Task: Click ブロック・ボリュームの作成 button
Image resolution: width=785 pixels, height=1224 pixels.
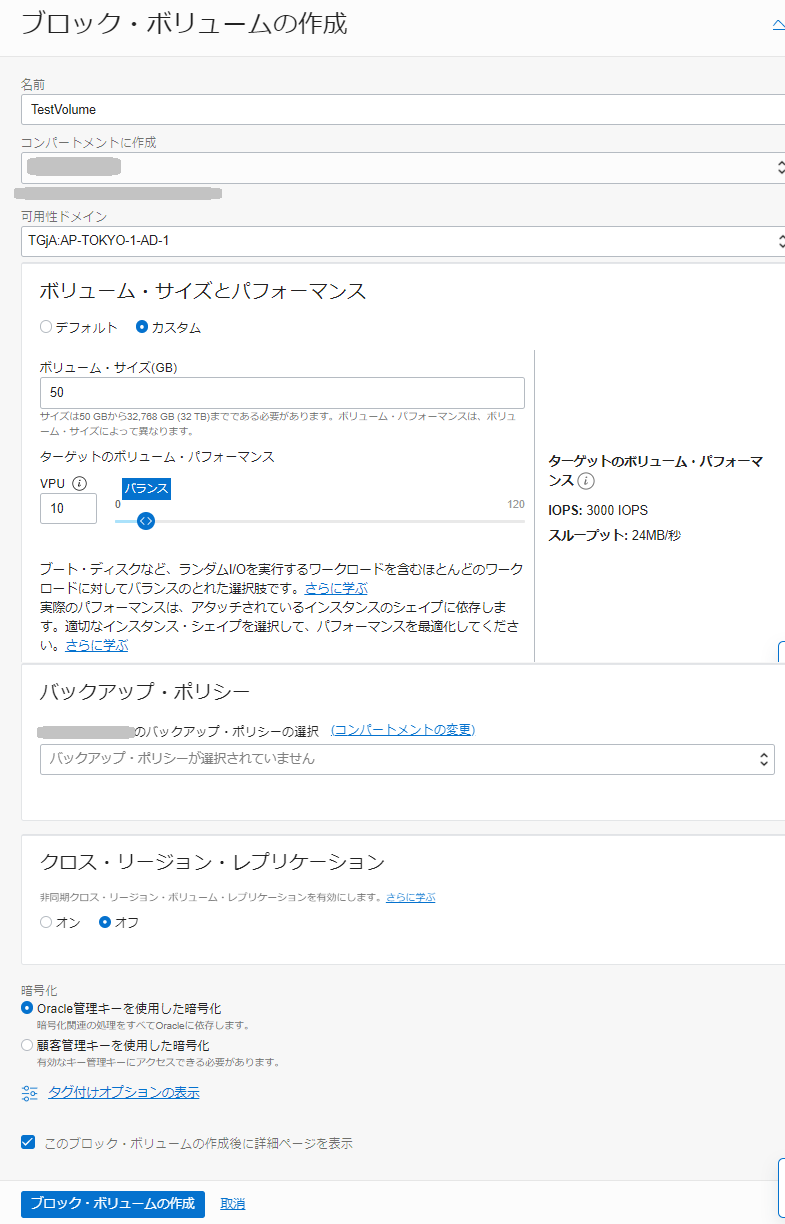Action: (x=112, y=1203)
